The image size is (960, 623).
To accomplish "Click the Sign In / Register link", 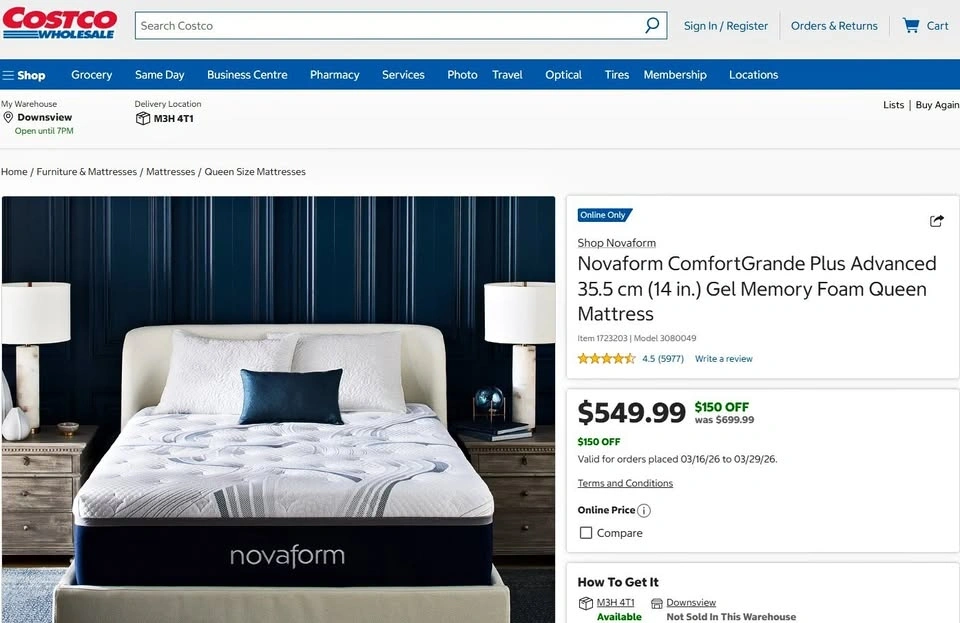I will [726, 26].
